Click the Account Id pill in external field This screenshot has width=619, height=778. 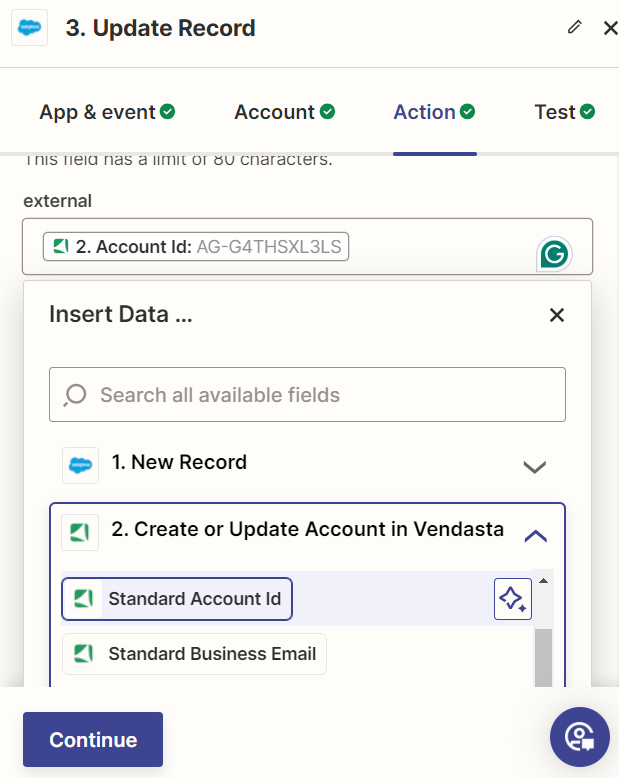coord(196,247)
